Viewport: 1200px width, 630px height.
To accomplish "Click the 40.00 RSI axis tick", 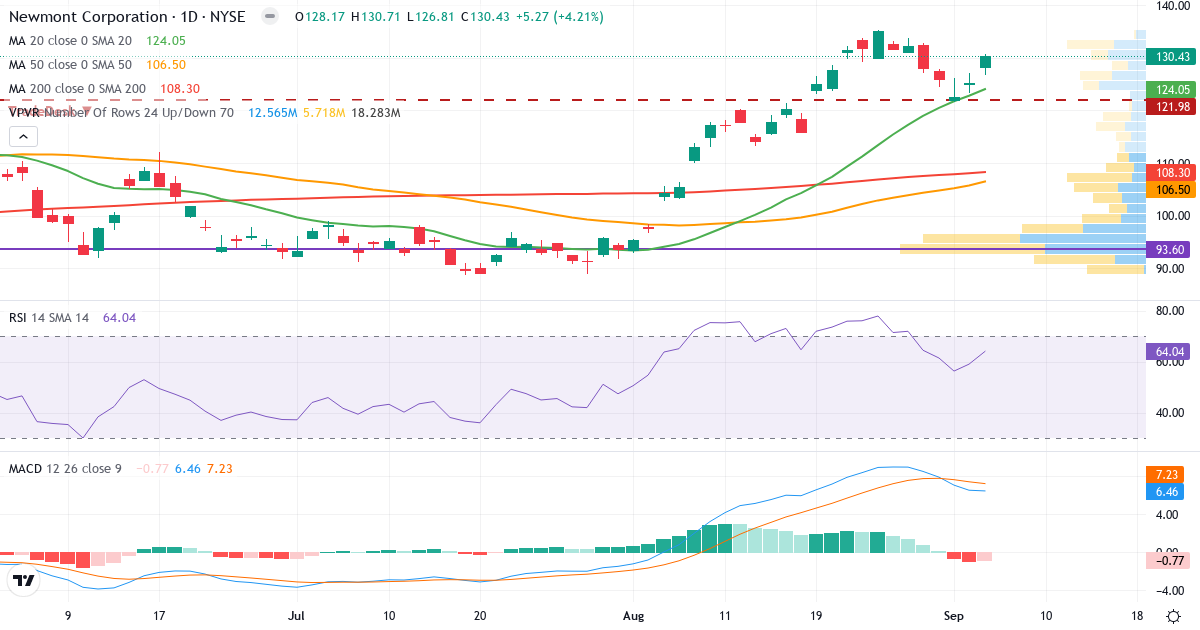I will 1172,412.
